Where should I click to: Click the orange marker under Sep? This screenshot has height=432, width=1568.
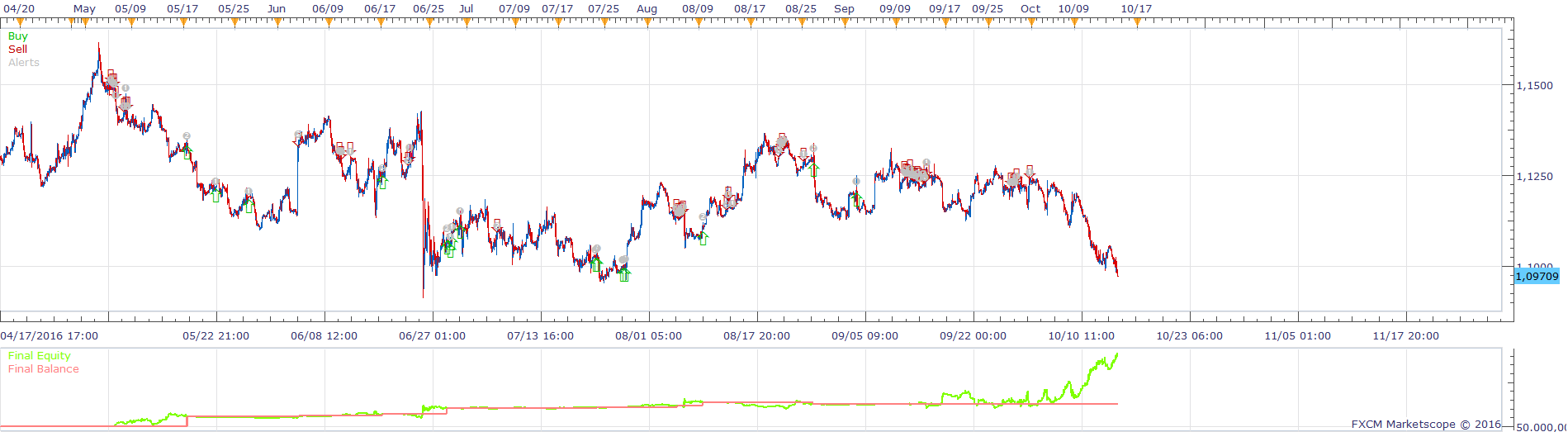click(844, 22)
